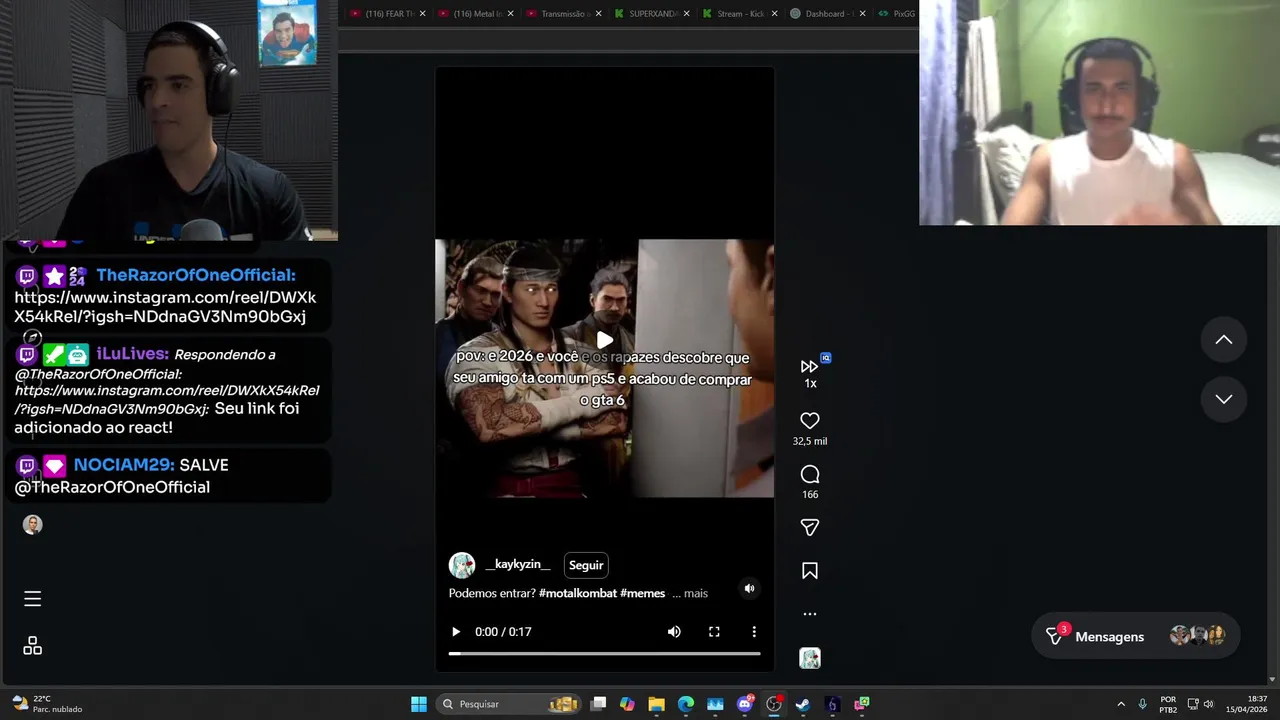Click 'Seu link foi adicionado ao react!' text
This screenshot has width=1280, height=720.
click(156, 418)
